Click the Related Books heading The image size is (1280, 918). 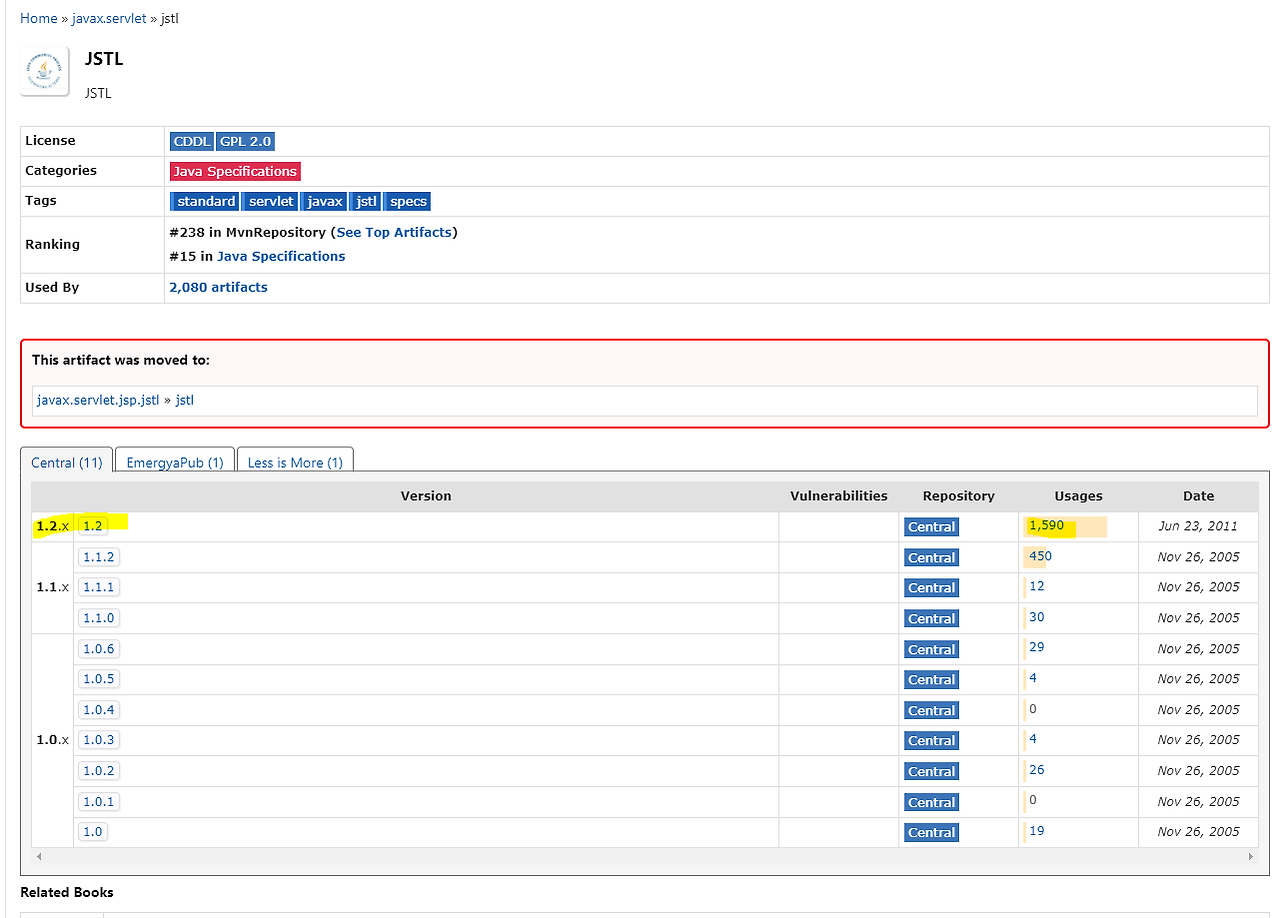click(67, 892)
